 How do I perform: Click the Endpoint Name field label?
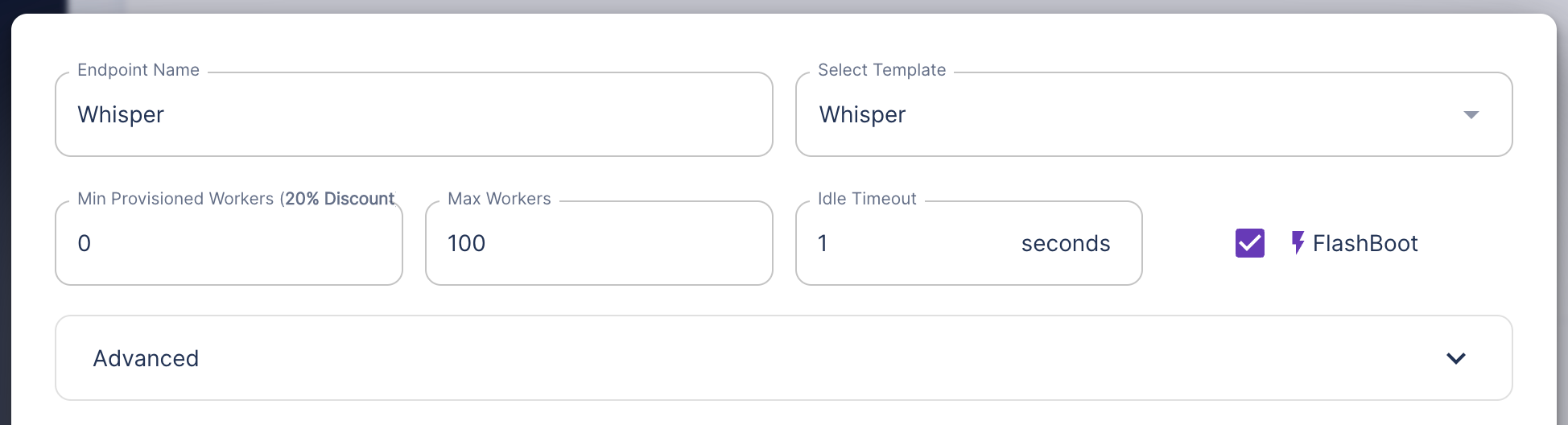click(x=138, y=70)
